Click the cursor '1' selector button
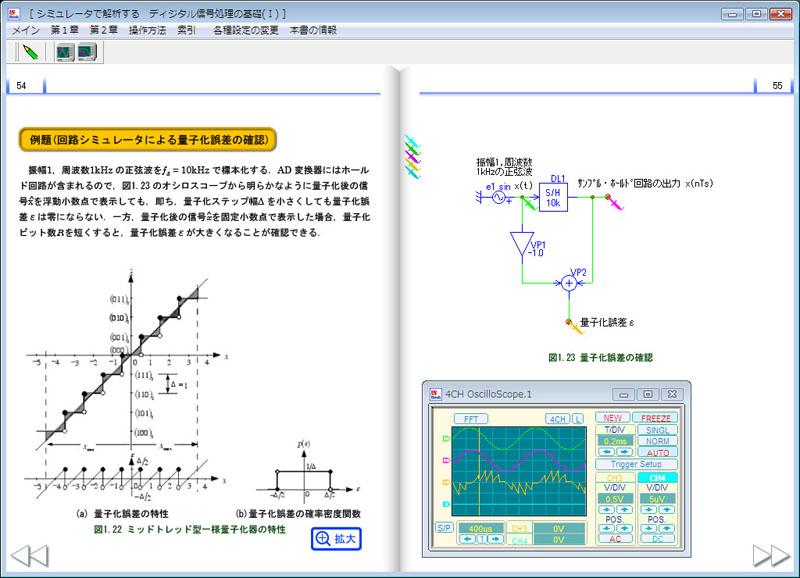The height and width of the screenshot is (578, 800). [481, 539]
